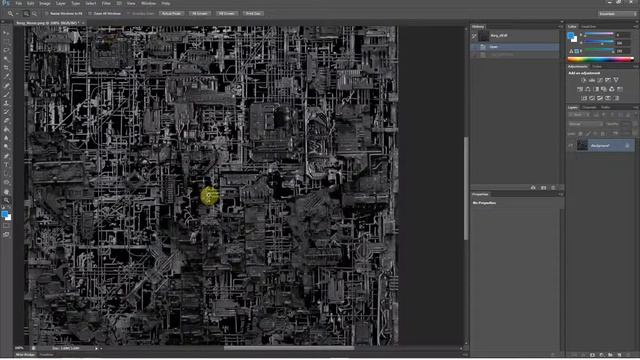Click the Zoom In mode icon in options bar
Image resolution: width=640 pixels, height=360 pixels.
coord(26,13)
